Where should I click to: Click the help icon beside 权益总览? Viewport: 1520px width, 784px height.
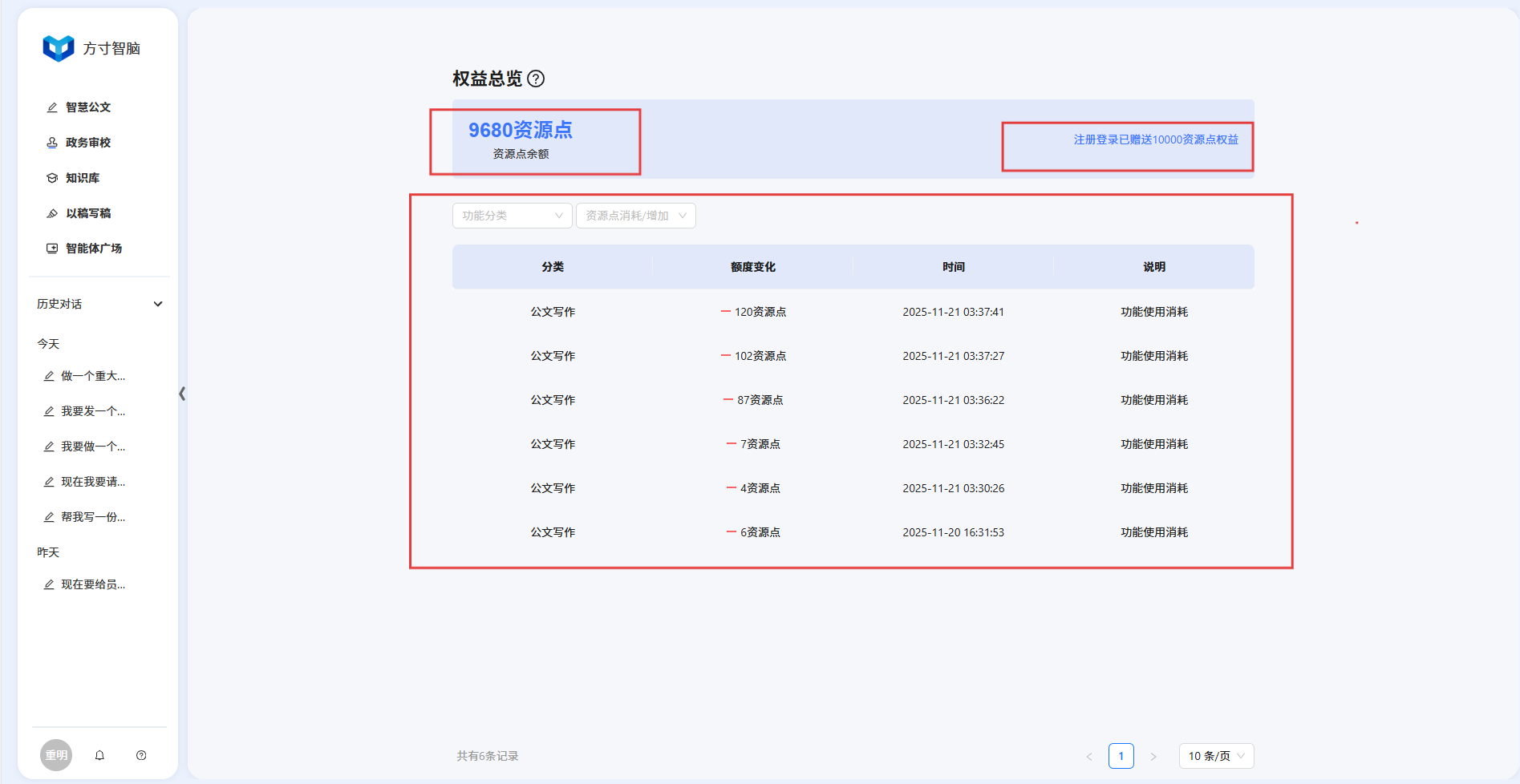click(536, 79)
